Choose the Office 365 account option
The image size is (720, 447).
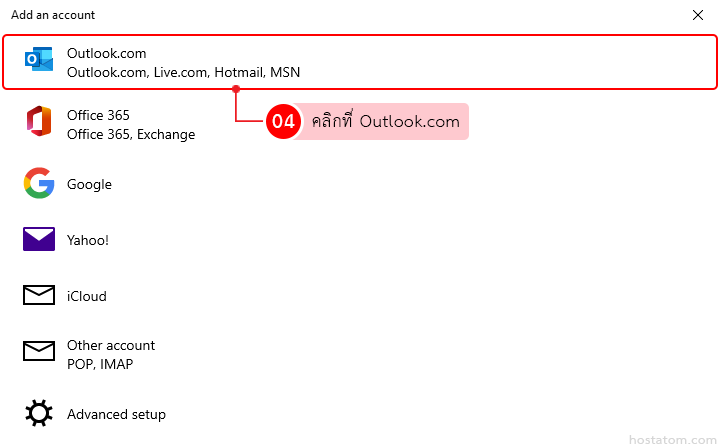point(98,115)
